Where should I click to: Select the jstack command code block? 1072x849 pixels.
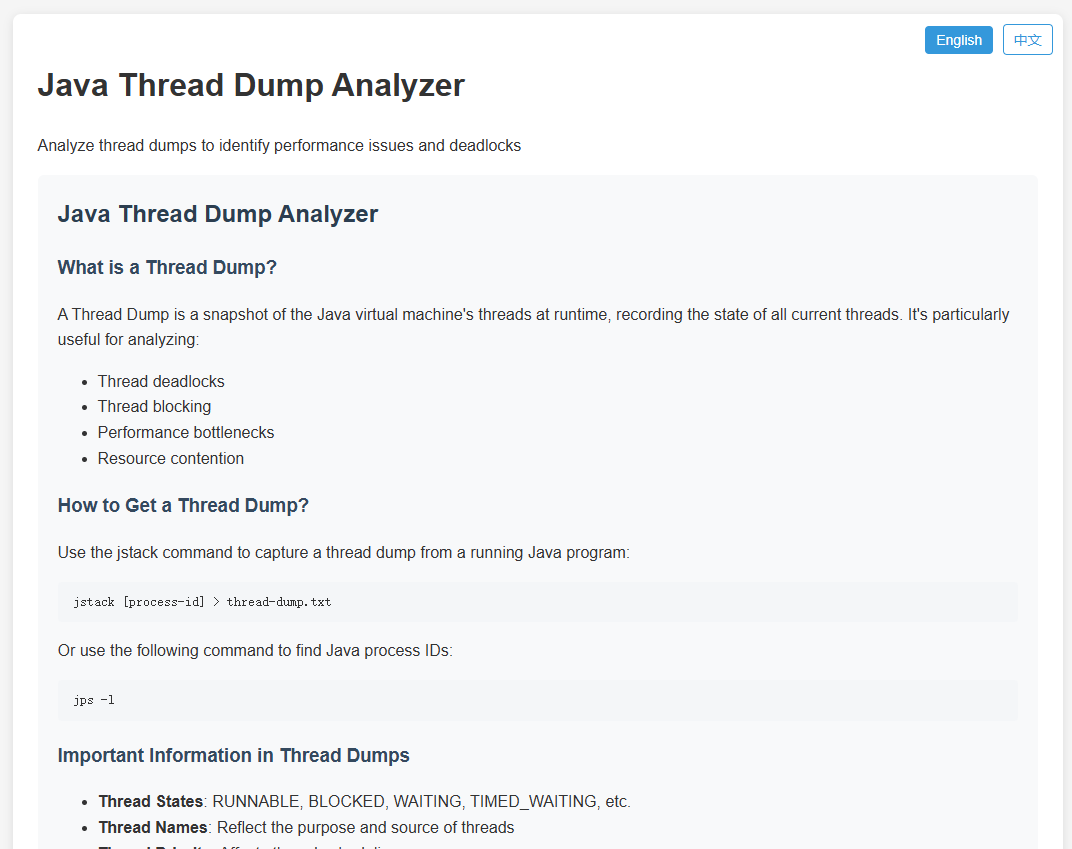pos(537,601)
